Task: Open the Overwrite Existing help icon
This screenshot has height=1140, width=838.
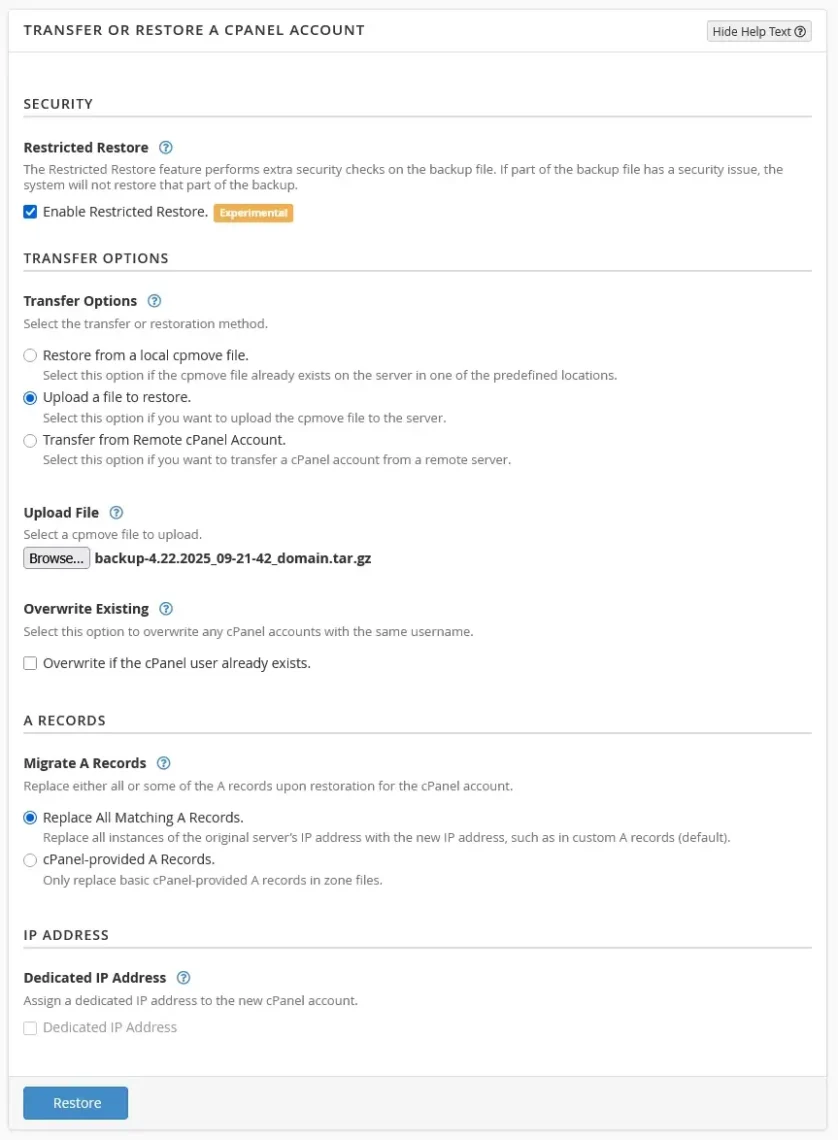Action: (166, 608)
